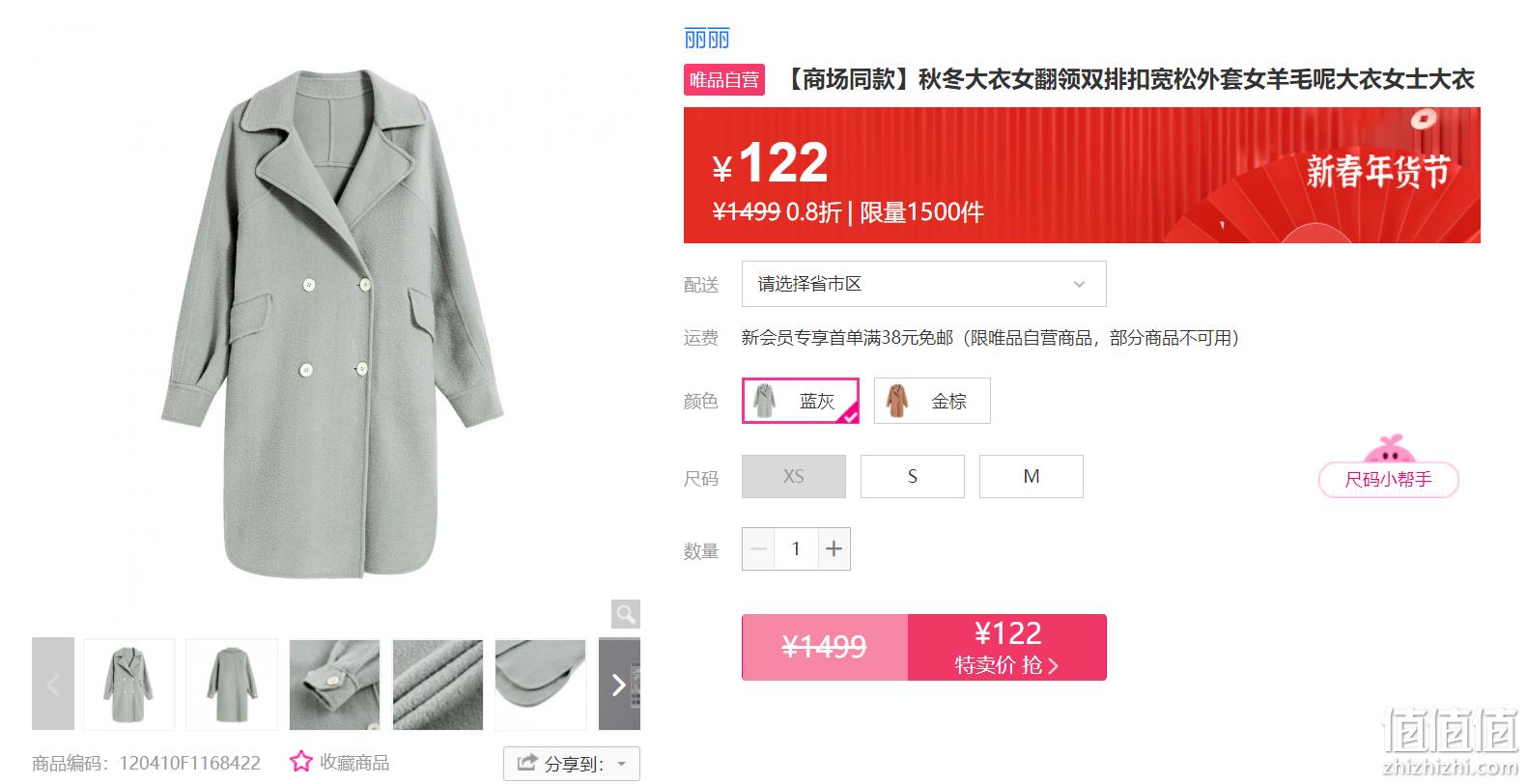Click the quantity input field
Screen dimensions: 1527x784
[796, 548]
